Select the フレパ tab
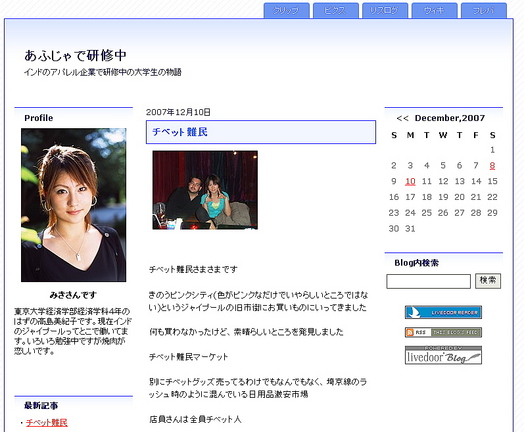The width and height of the screenshot is (524, 432). pos(484,11)
